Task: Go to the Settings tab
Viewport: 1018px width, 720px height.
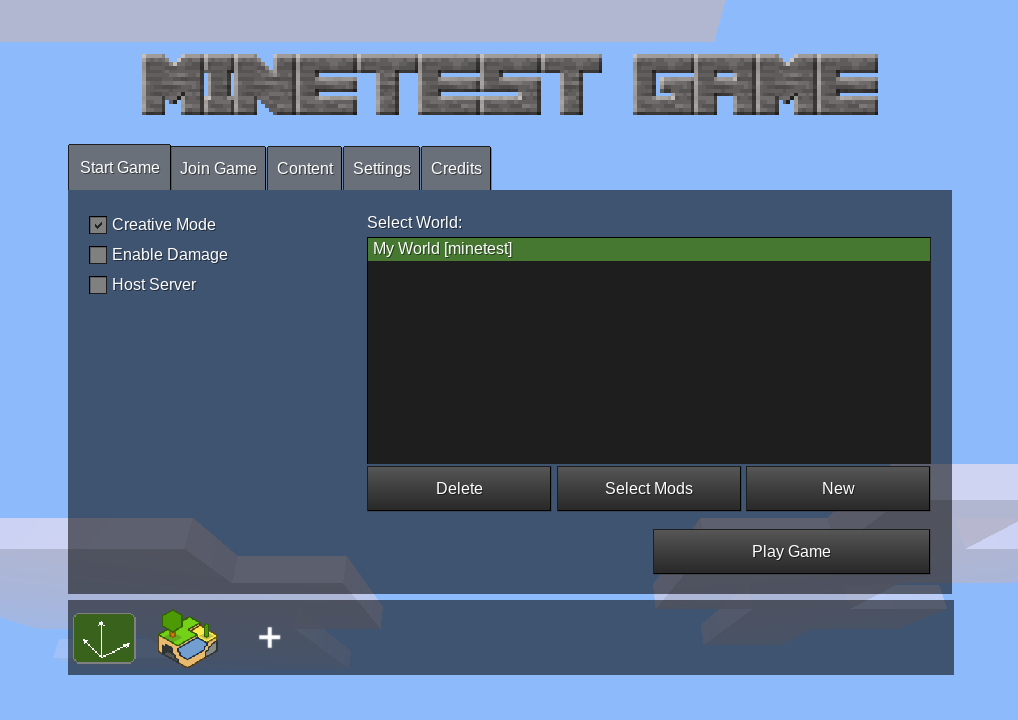Action: tap(381, 168)
